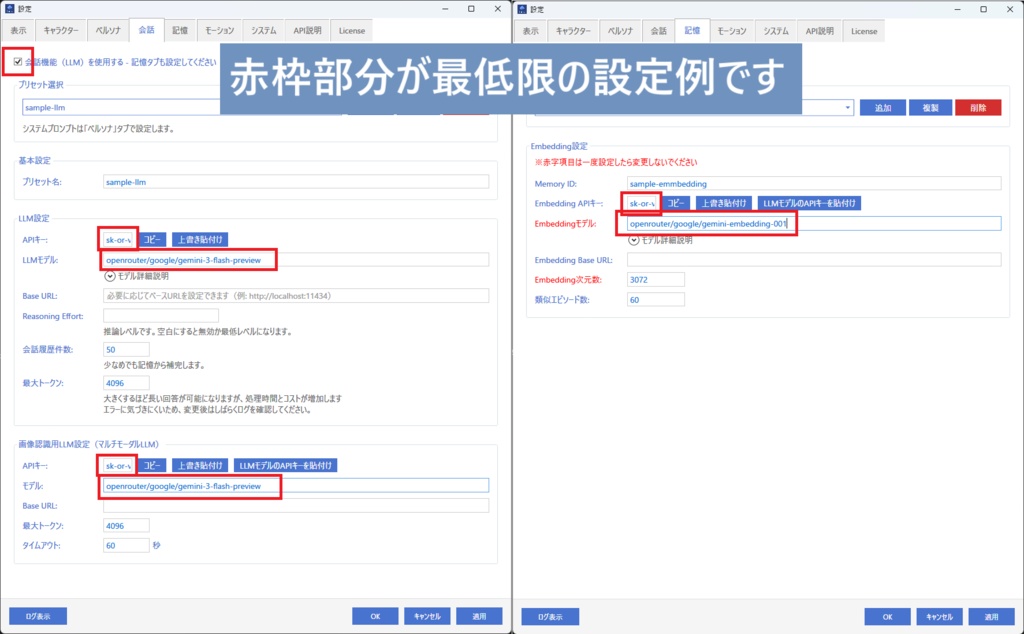Viewport: 1024px width, 634px height.
Task: Click 適用 in right settings window
Action: [991, 617]
